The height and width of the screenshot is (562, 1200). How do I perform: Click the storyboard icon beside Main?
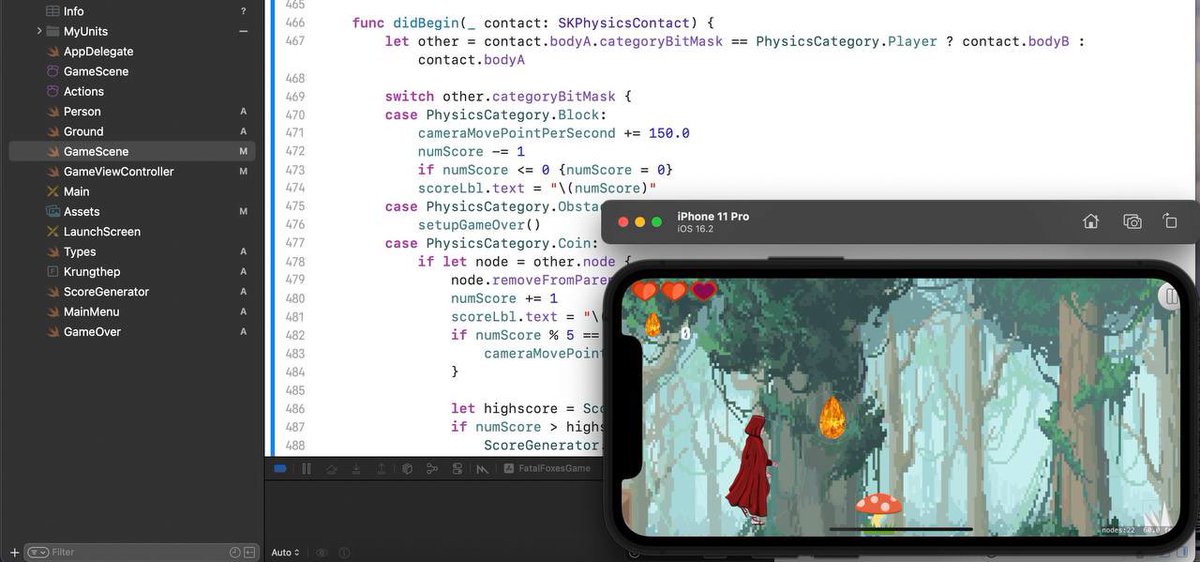[53, 191]
